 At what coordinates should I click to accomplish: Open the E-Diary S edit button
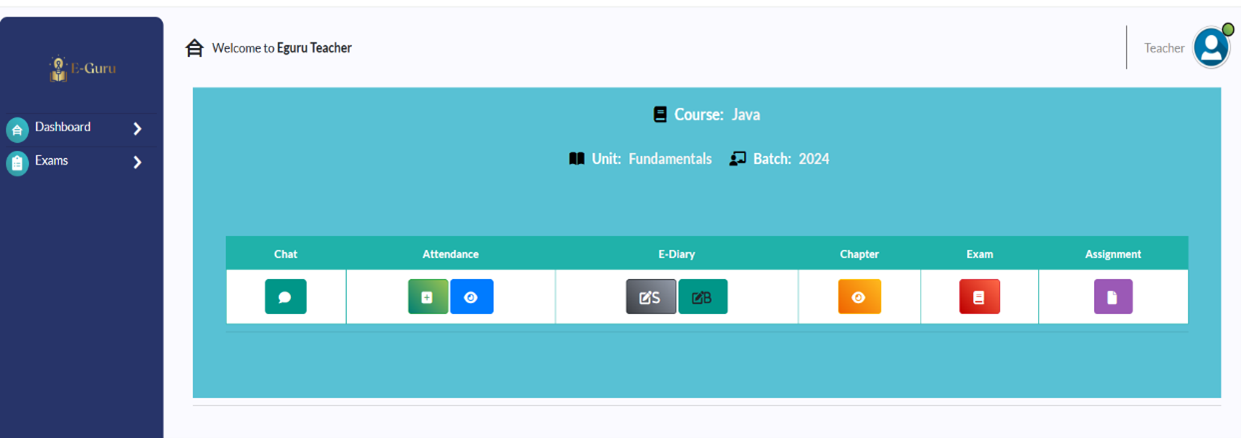coord(651,297)
